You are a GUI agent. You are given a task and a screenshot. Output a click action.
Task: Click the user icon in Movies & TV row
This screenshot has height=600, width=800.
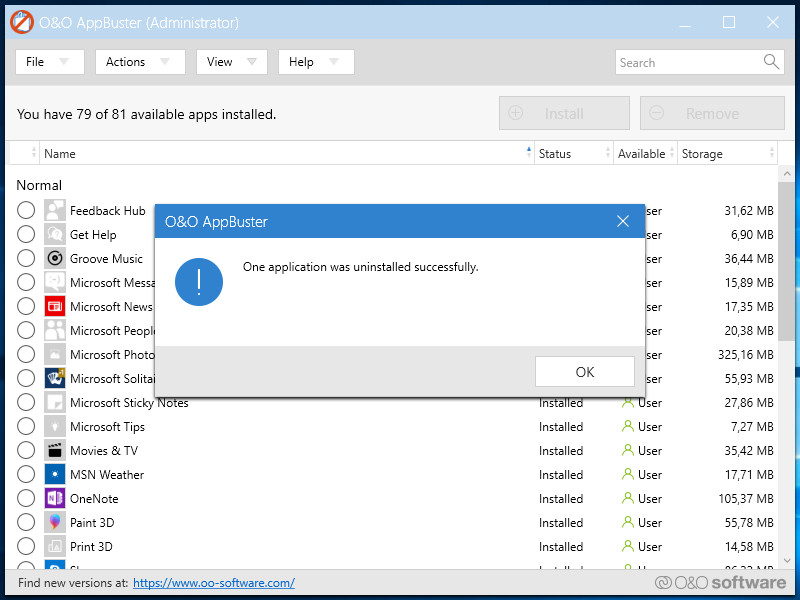628,450
